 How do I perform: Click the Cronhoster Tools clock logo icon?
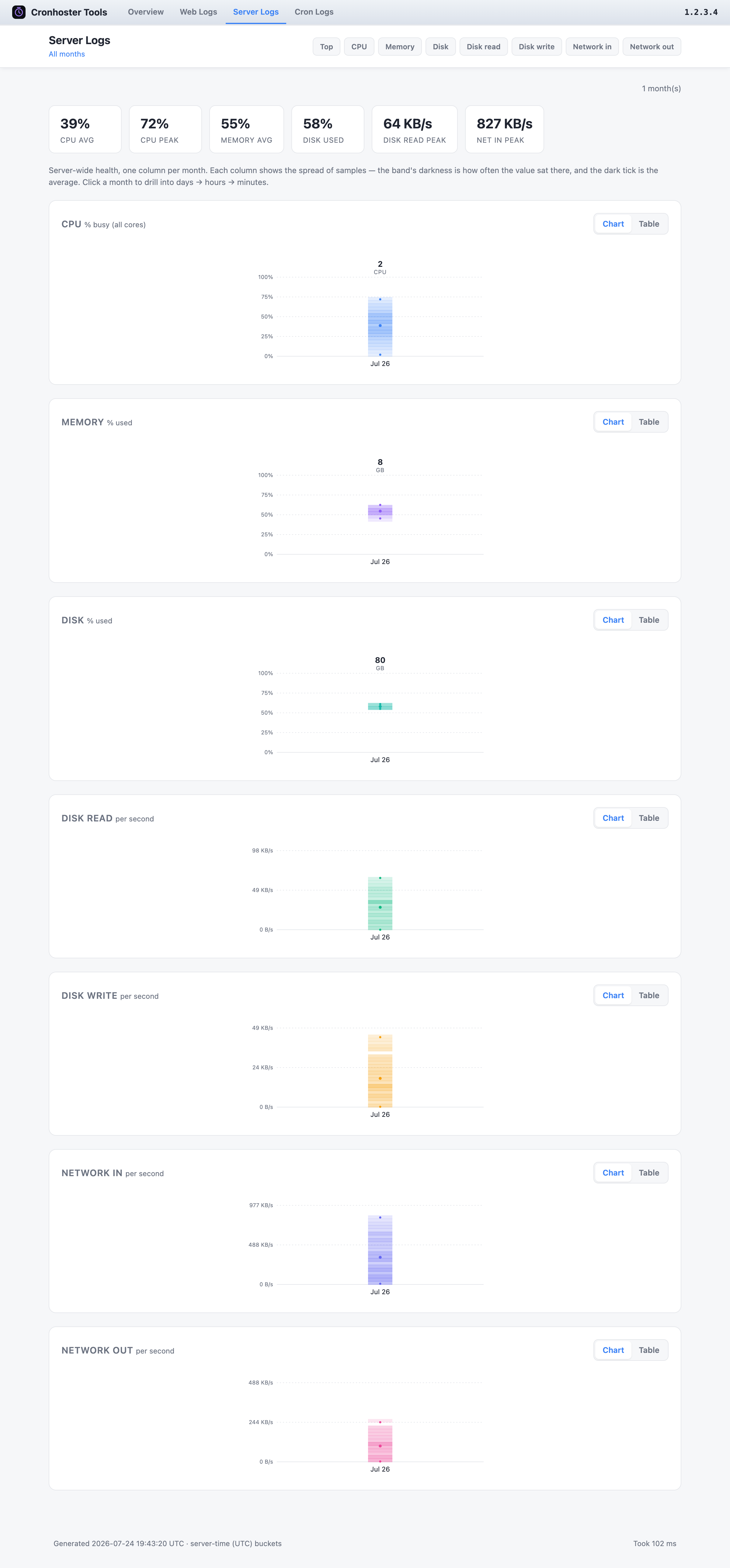(x=19, y=12)
